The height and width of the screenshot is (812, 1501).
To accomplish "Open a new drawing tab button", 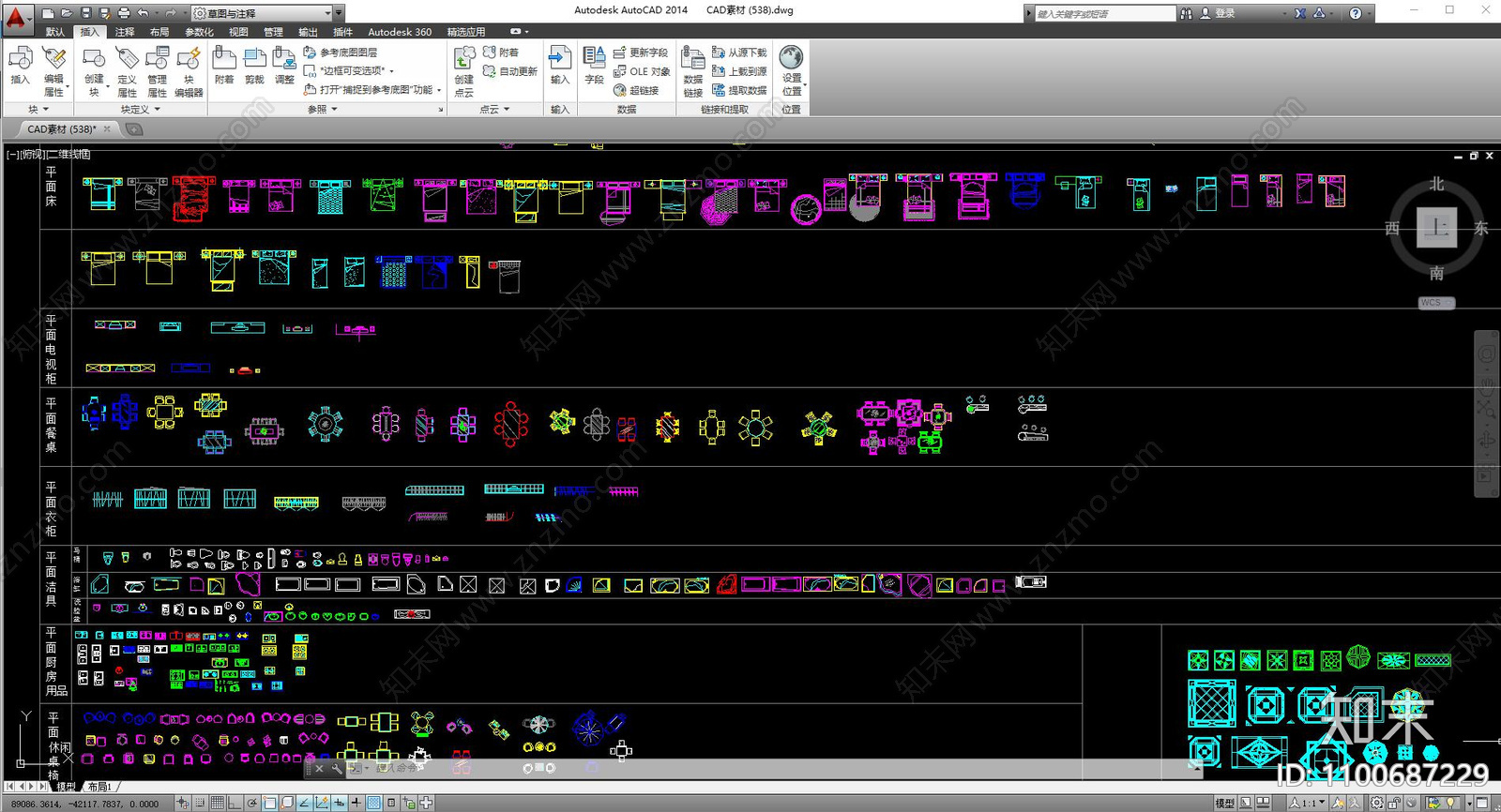I will tap(134, 129).
